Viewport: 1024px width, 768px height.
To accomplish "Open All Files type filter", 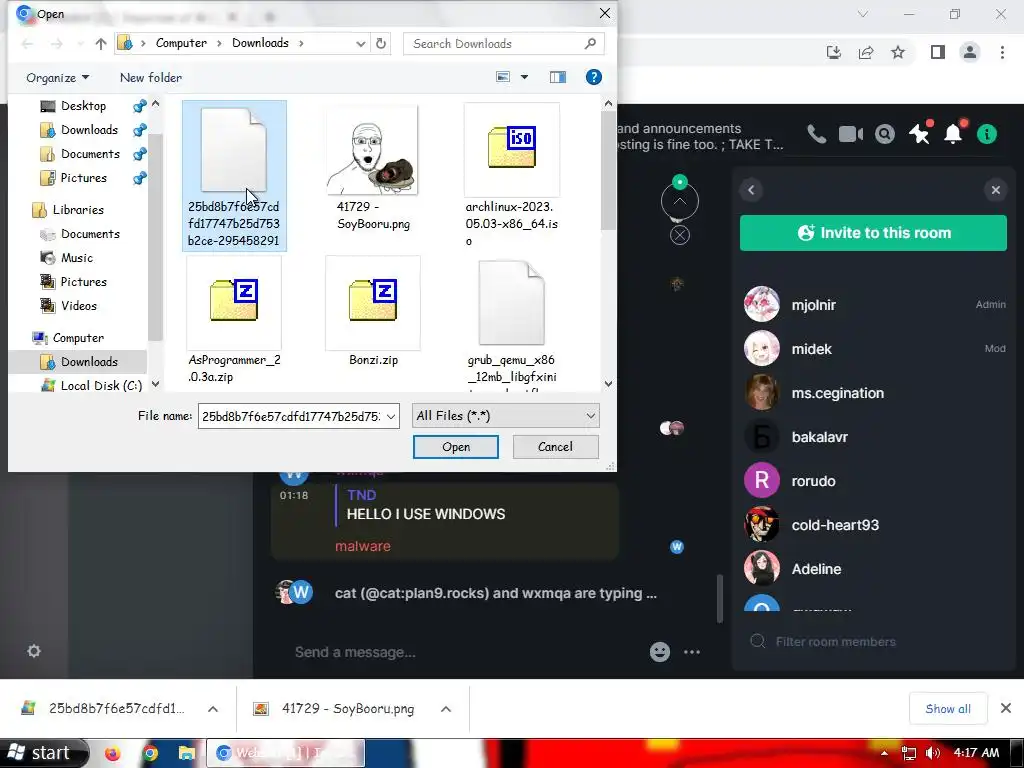I will click(x=505, y=416).
